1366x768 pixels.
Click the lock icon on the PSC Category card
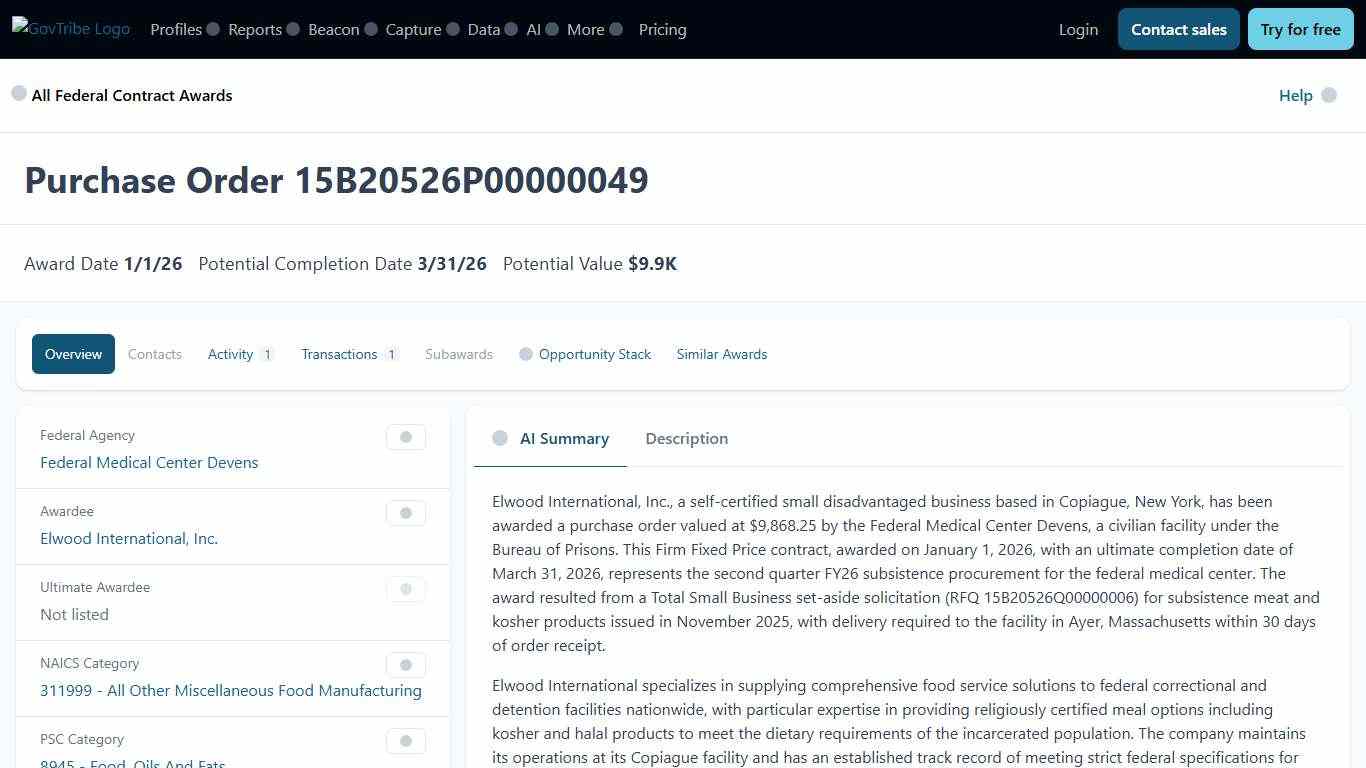pos(405,741)
